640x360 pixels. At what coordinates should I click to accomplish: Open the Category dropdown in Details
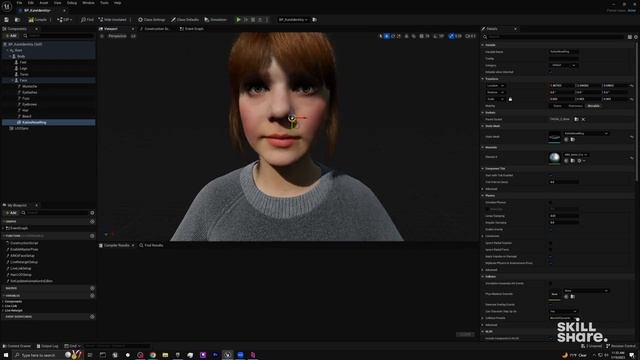563,65
